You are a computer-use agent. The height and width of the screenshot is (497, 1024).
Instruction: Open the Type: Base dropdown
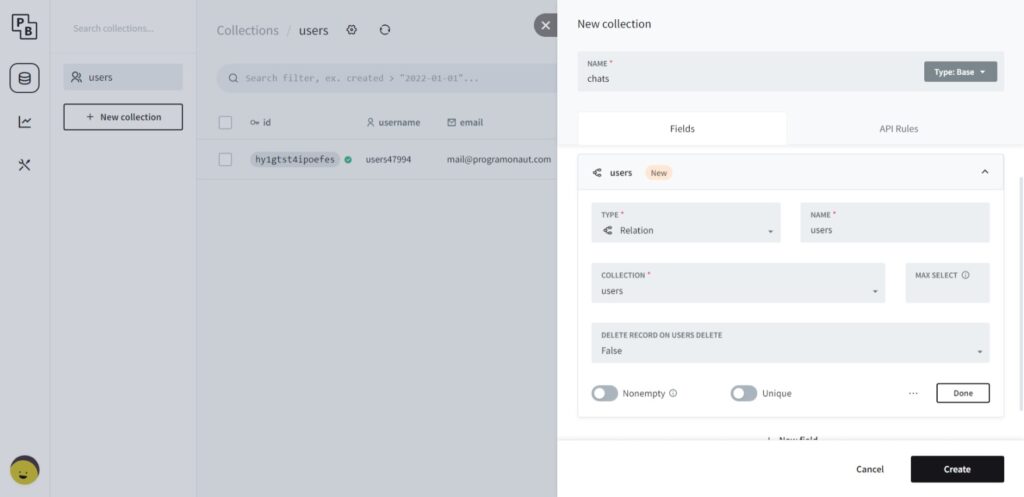[960, 72]
